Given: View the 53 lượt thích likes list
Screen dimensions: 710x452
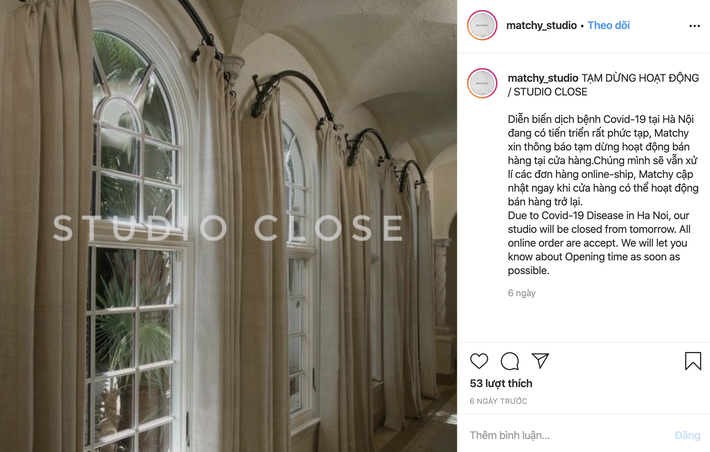Looking at the screenshot, I should coord(501,383).
